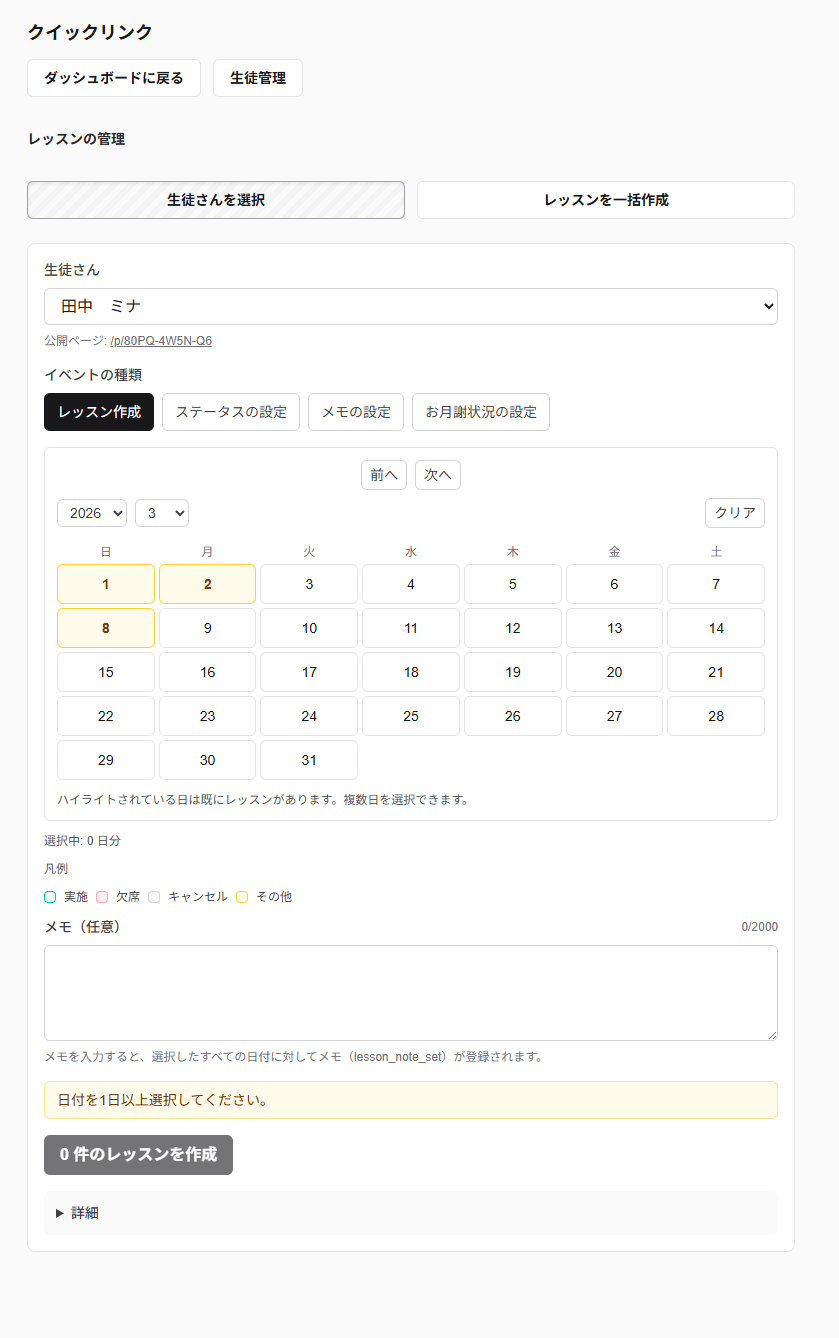This screenshot has width=839, height=1338.
Task: Select highlighted day 8 in calendar
Action: 106,628
